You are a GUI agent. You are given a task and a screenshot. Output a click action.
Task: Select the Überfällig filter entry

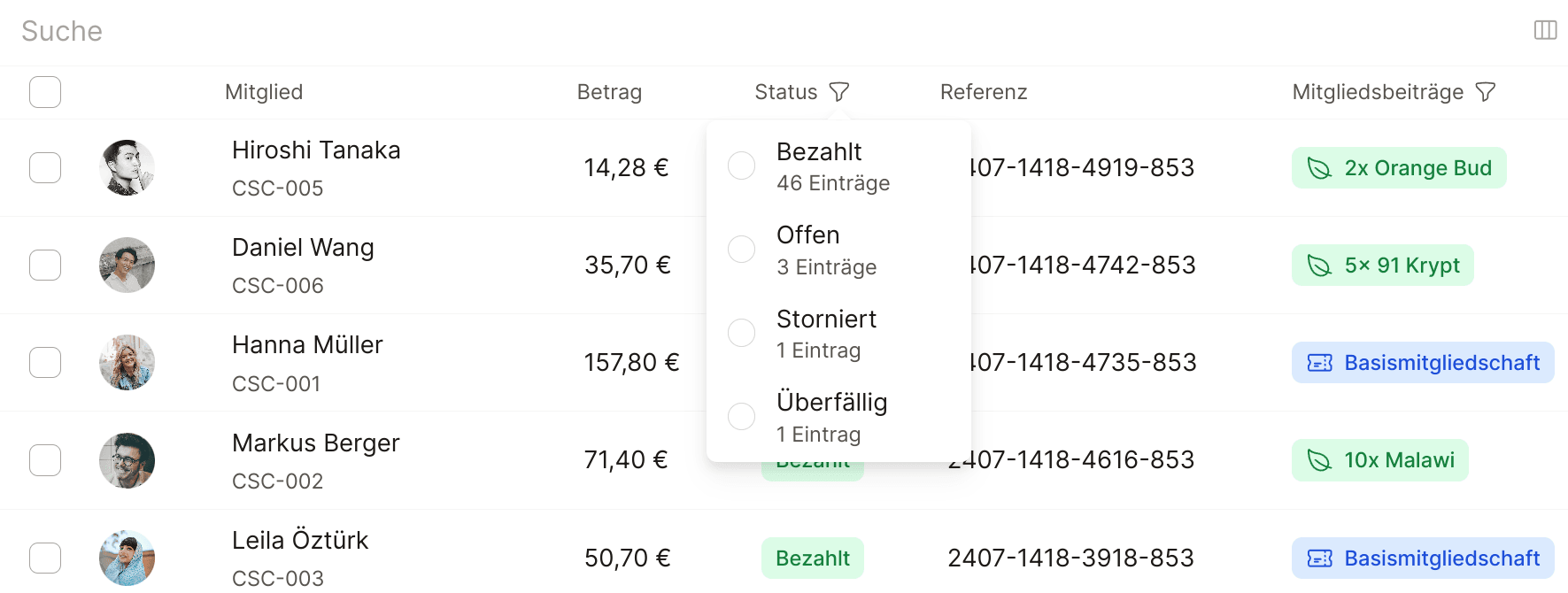(741, 416)
